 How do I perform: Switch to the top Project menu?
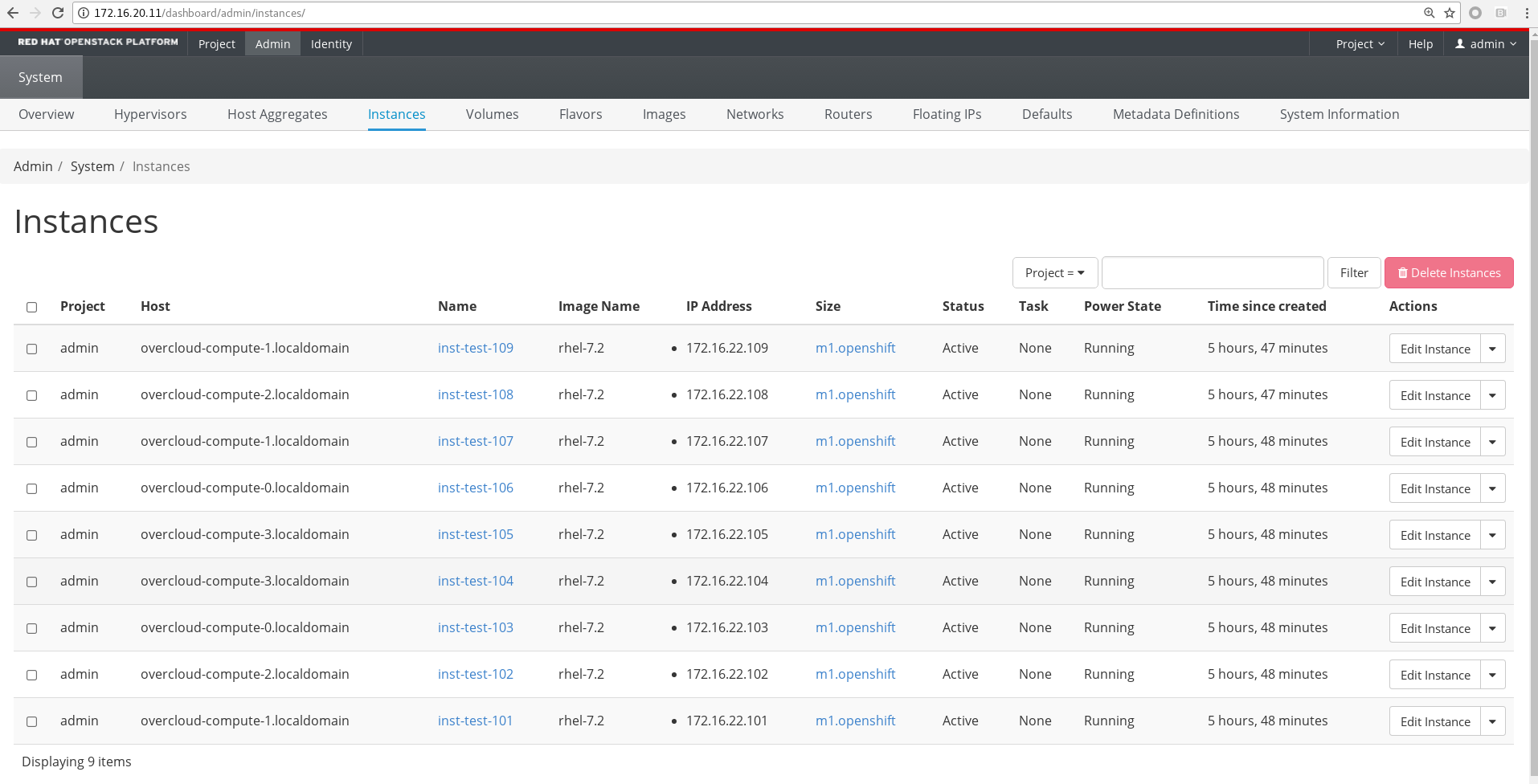click(217, 44)
